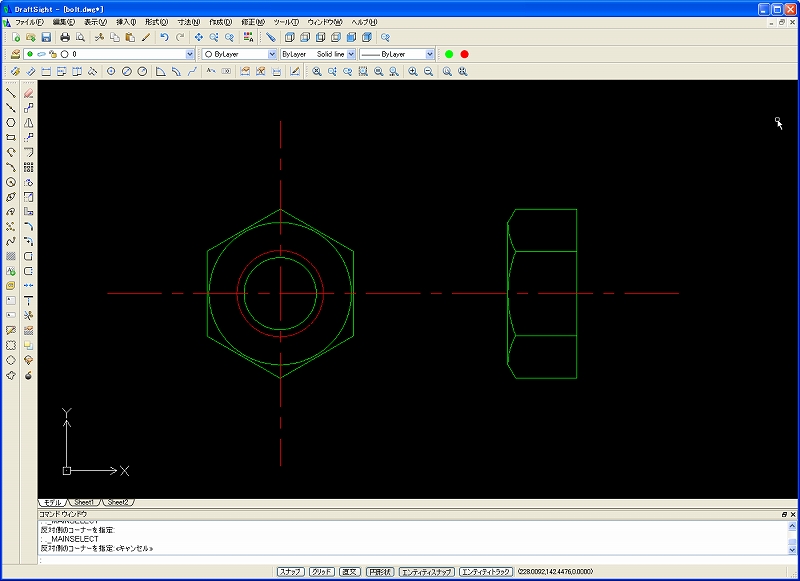The image size is (800, 581).
Task: Select the Pan (four-arrow) tool
Action: pos(198,37)
